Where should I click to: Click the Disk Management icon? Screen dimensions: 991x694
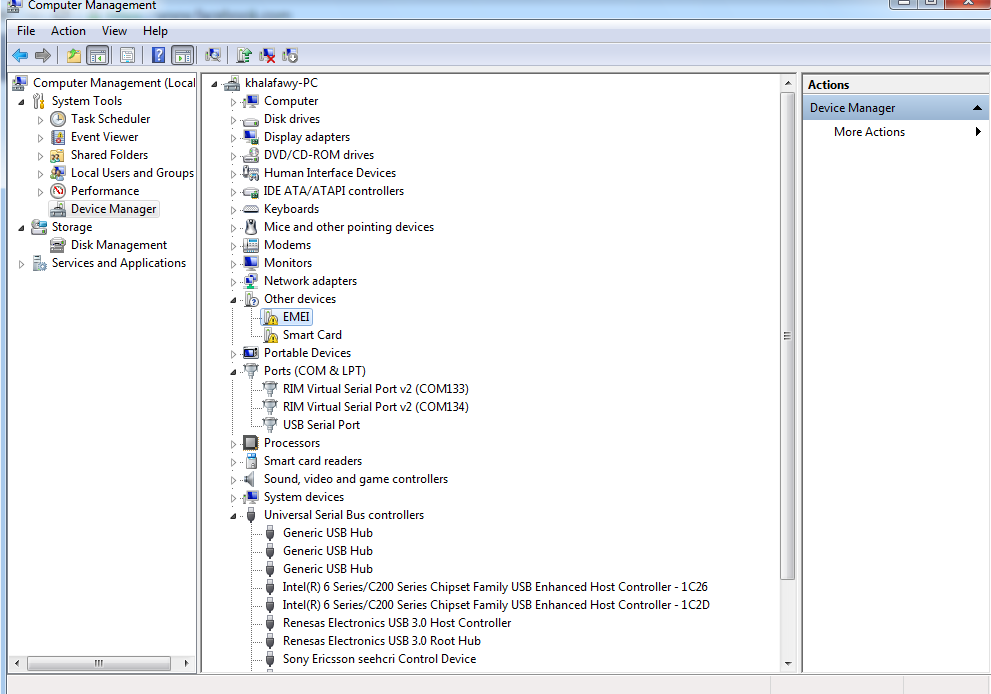tap(58, 245)
